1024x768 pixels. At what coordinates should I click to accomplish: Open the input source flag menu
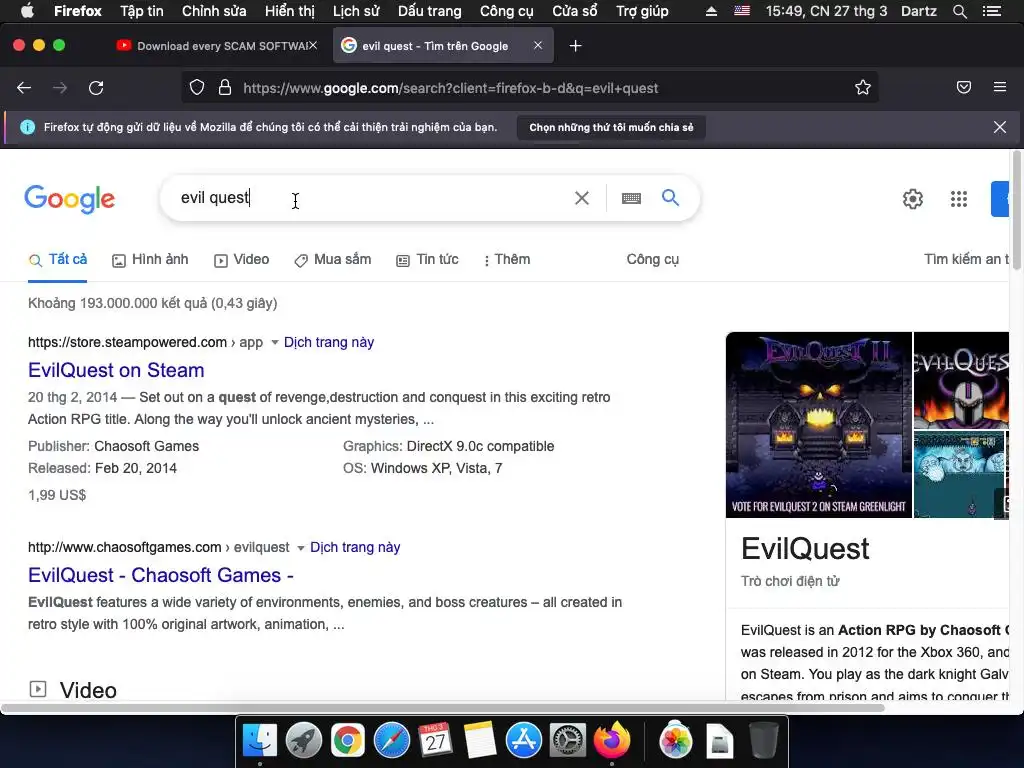pos(742,10)
